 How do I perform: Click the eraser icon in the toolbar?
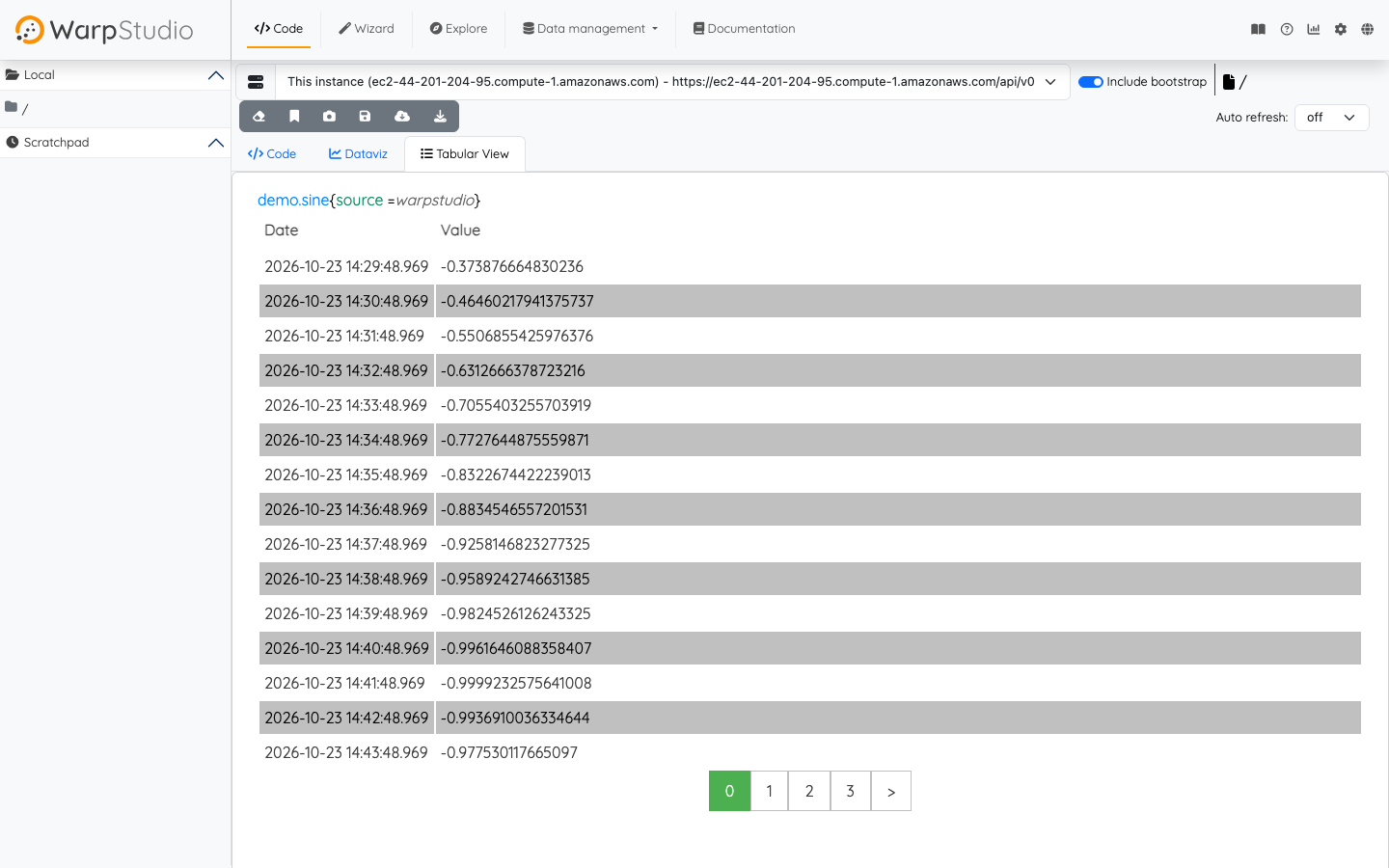click(259, 117)
